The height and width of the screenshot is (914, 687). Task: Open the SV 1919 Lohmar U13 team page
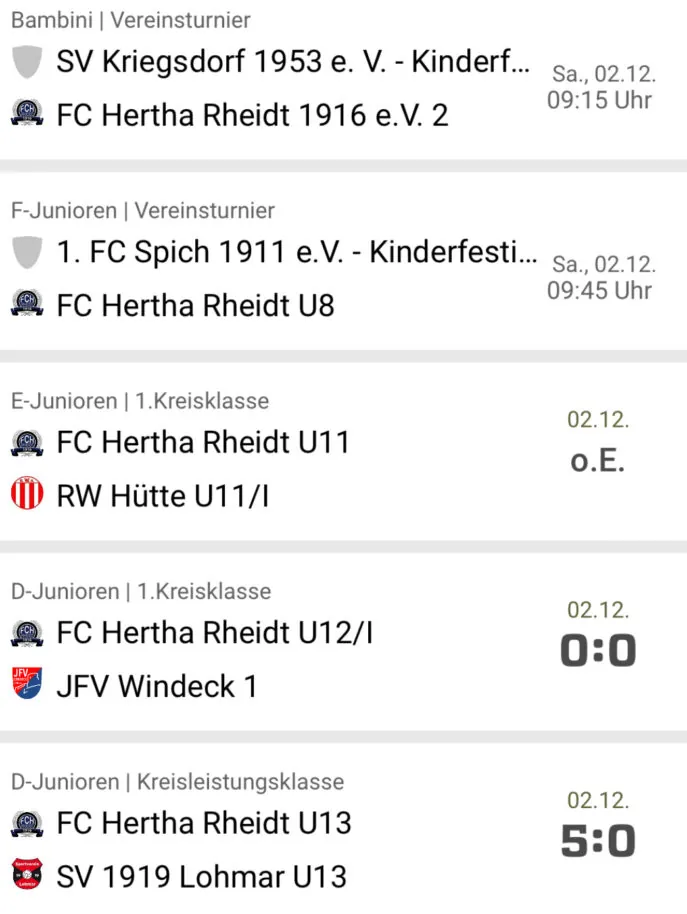pyautogui.click(x=202, y=877)
